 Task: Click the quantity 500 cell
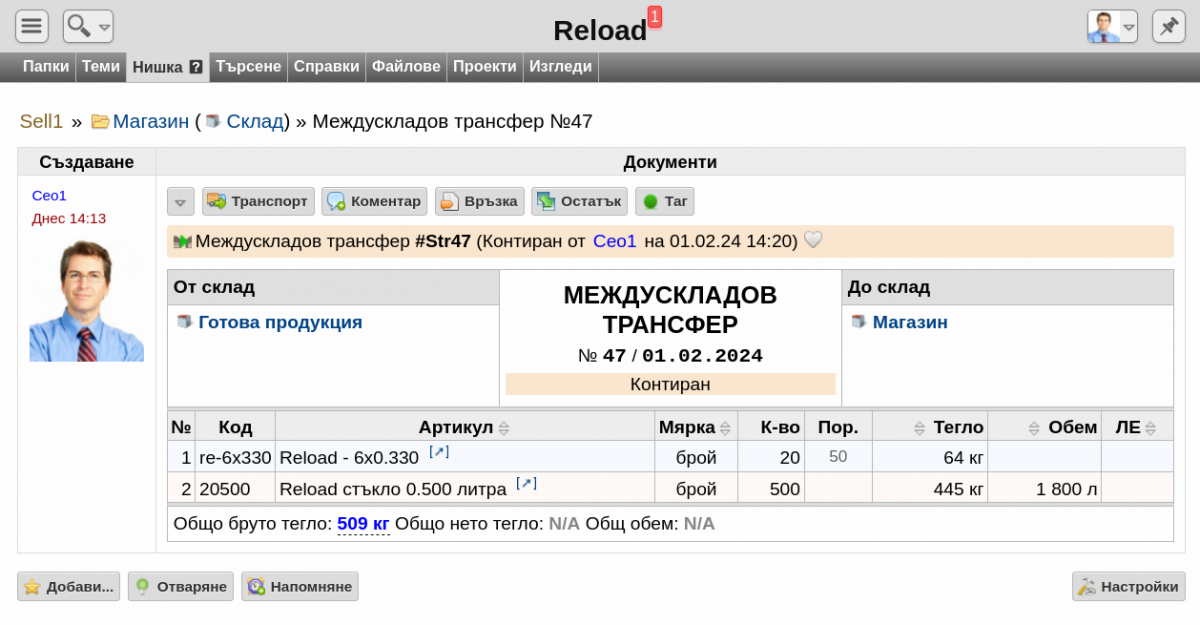(x=771, y=489)
